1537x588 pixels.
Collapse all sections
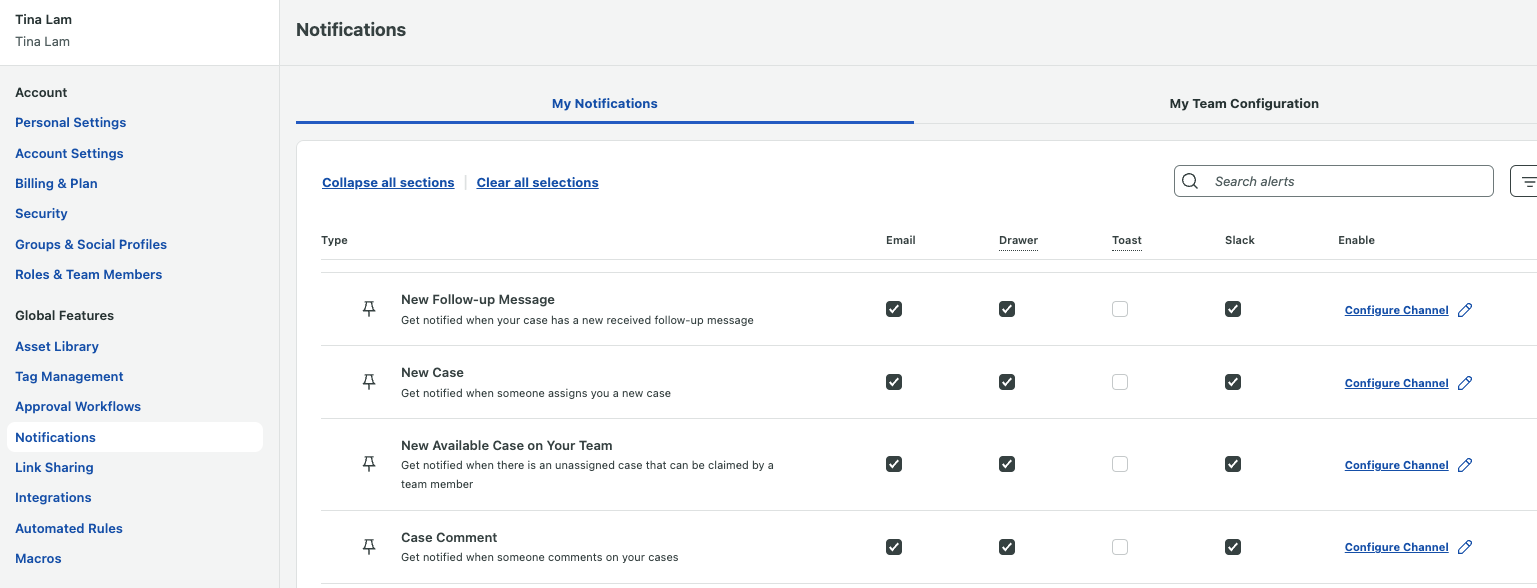tap(388, 183)
